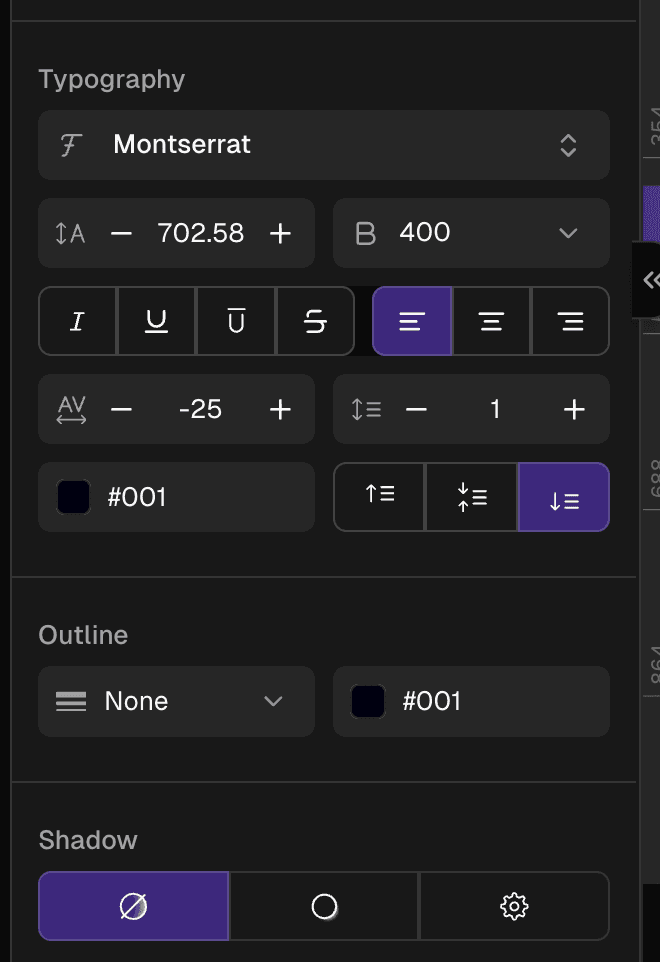
Task: Open the text color swatch #001
Action: coord(74,497)
